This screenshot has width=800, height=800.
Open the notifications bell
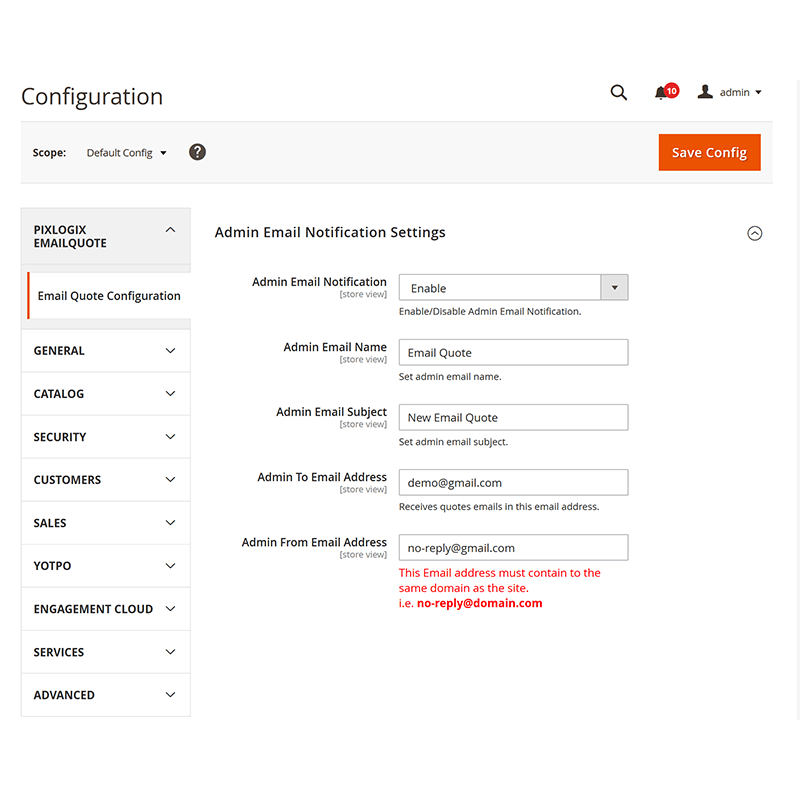click(662, 92)
